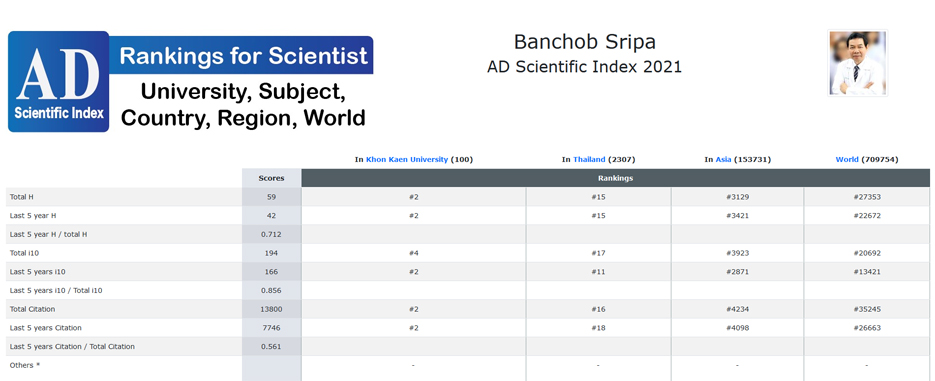Select world rank #35245 for Total Citation

point(866,309)
